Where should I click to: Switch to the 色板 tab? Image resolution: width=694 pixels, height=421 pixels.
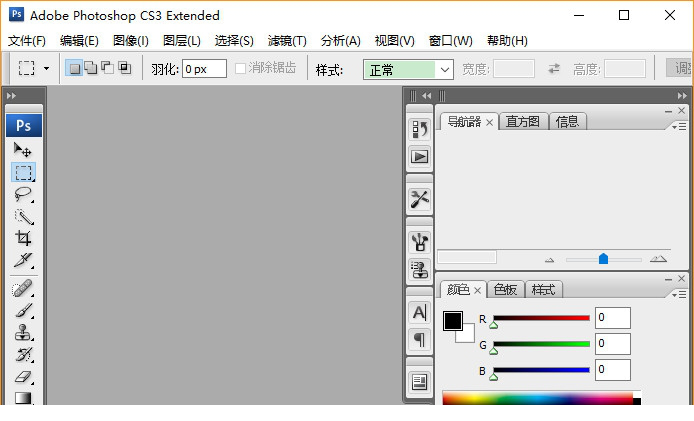[x=505, y=290]
